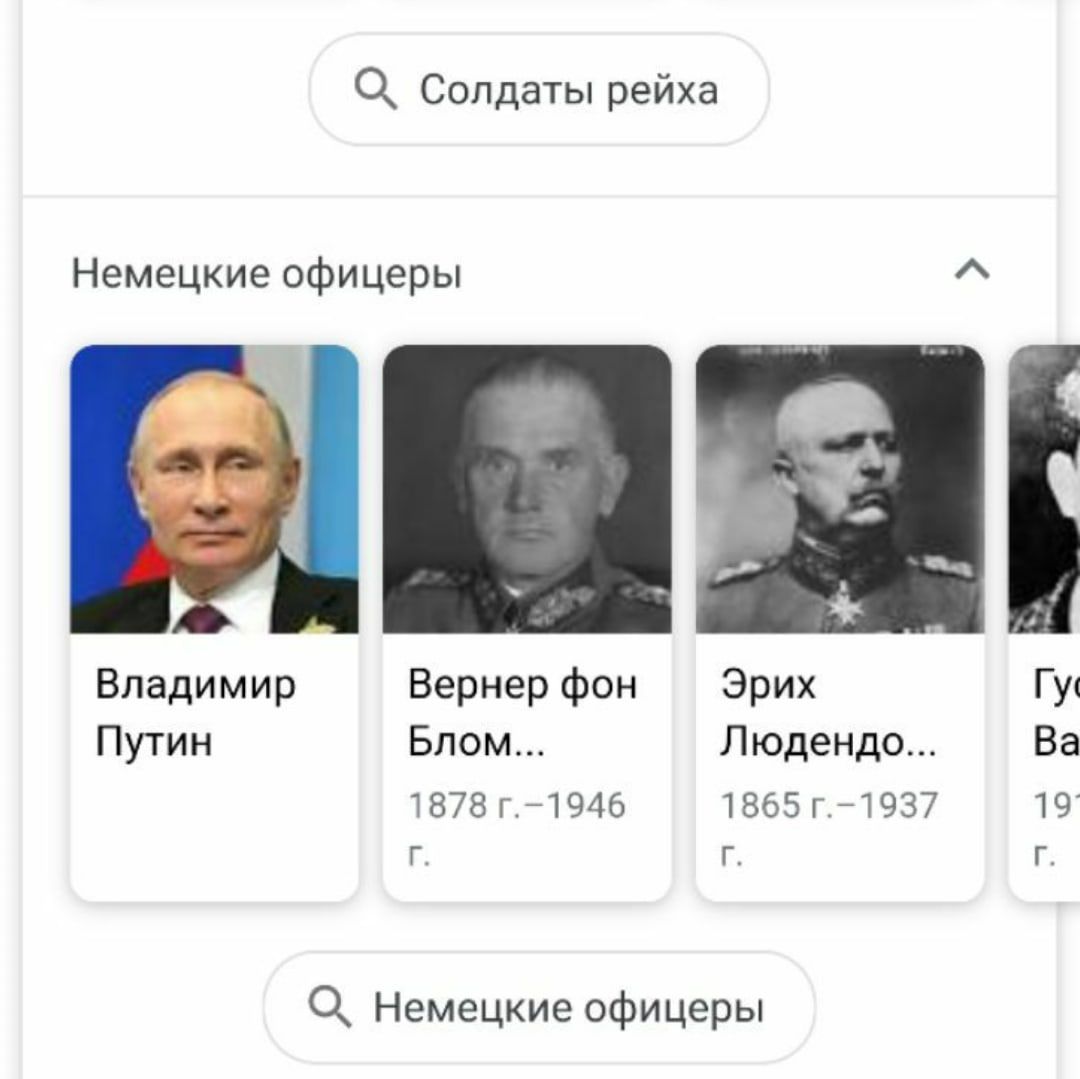Click the Владимир Путин name text

coord(196,713)
